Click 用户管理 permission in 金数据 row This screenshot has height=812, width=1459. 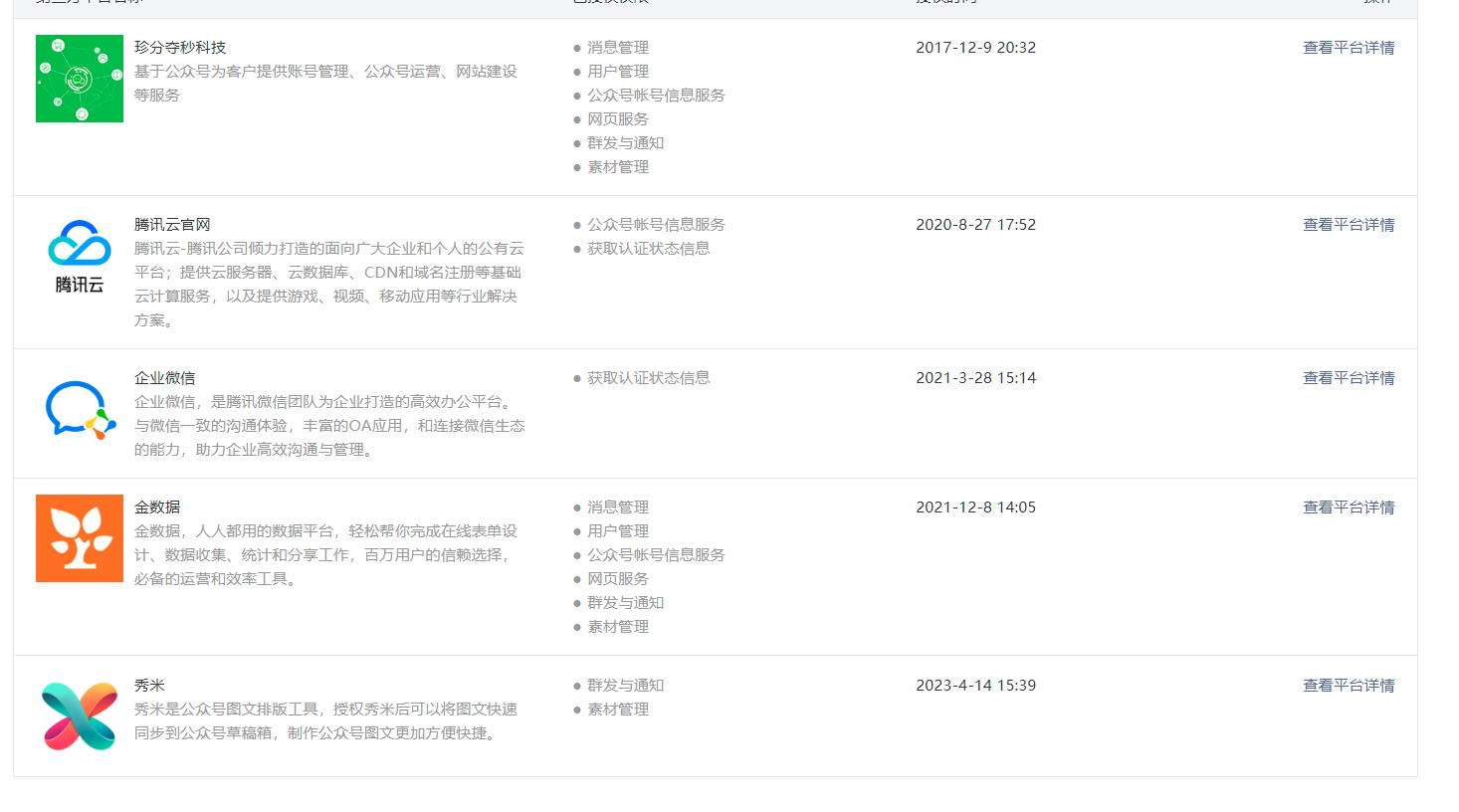(x=618, y=531)
